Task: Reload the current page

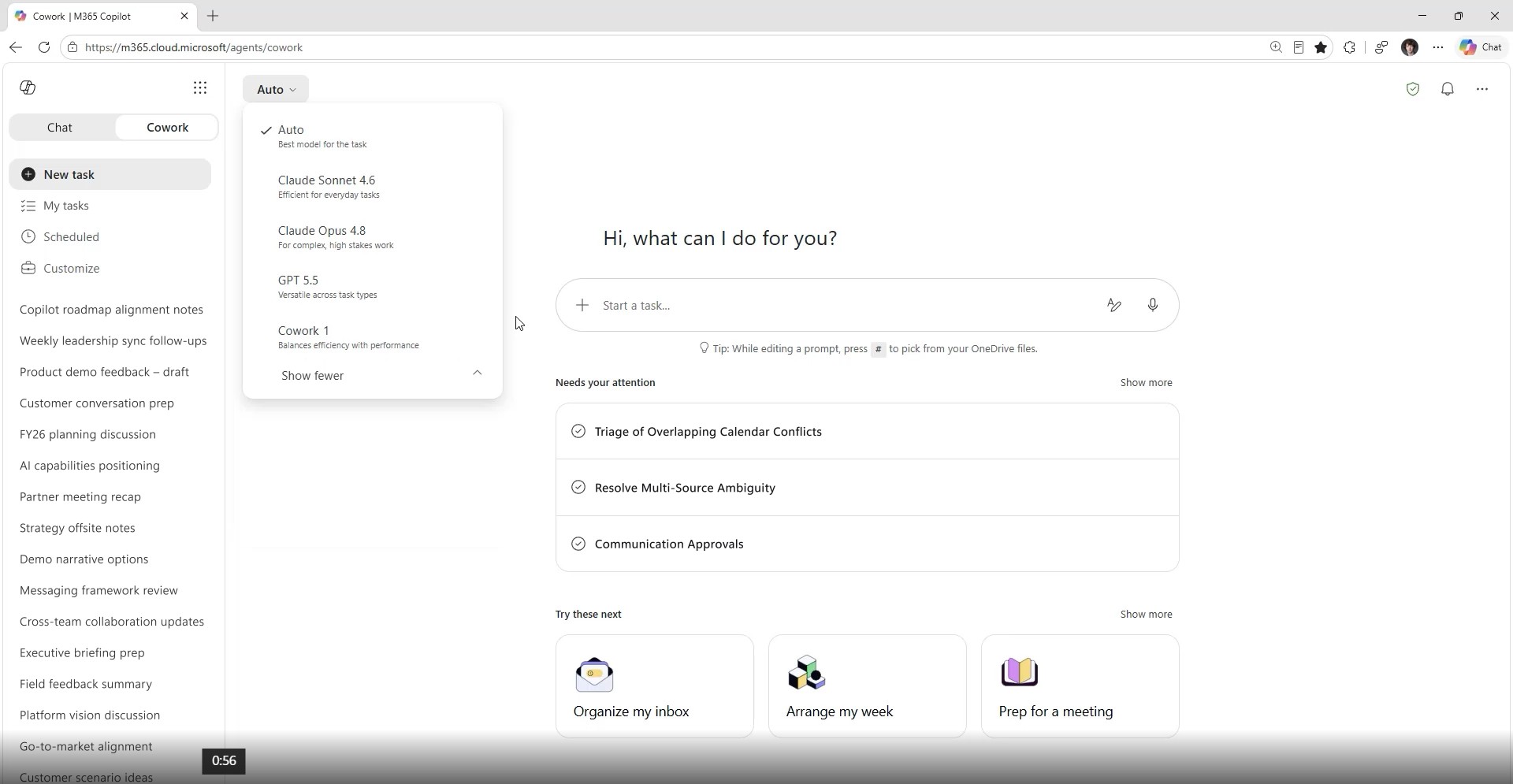Action: coord(44,47)
